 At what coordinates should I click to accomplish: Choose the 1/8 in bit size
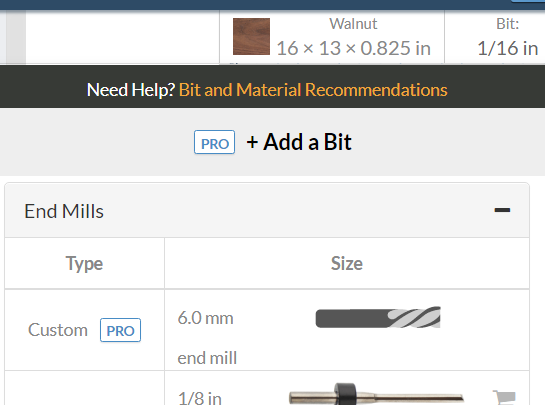click(x=200, y=398)
